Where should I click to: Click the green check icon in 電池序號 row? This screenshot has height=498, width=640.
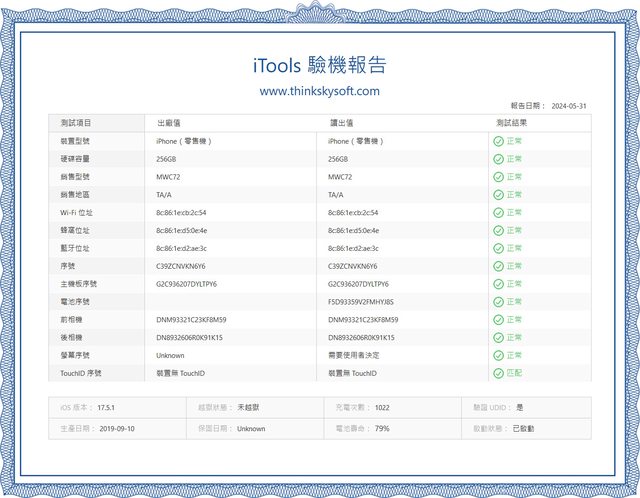(498, 302)
